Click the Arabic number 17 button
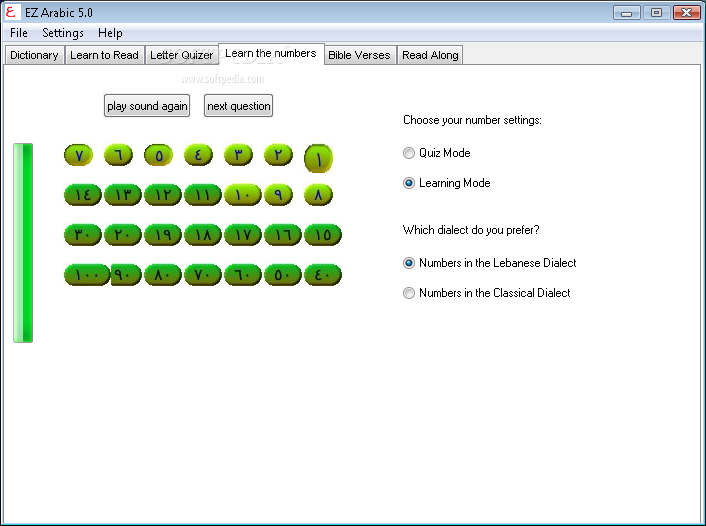 pyautogui.click(x=243, y=235)
